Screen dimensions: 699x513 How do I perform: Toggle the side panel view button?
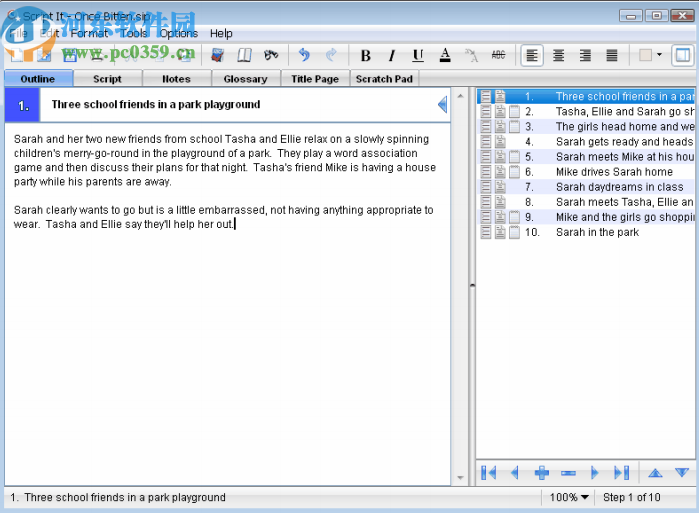point(683,55)
